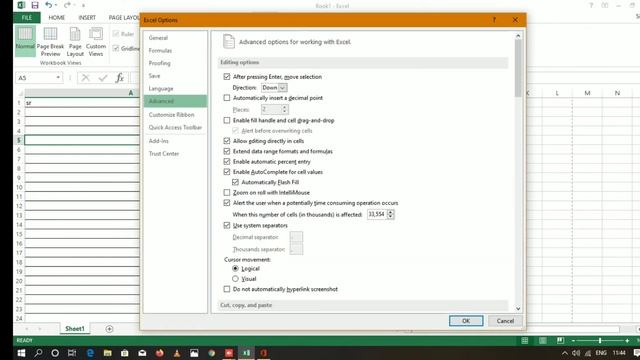
Task: Check Do not automatically hyperlink screenshot
Action: pyautogui.click(x=227, y=289)
